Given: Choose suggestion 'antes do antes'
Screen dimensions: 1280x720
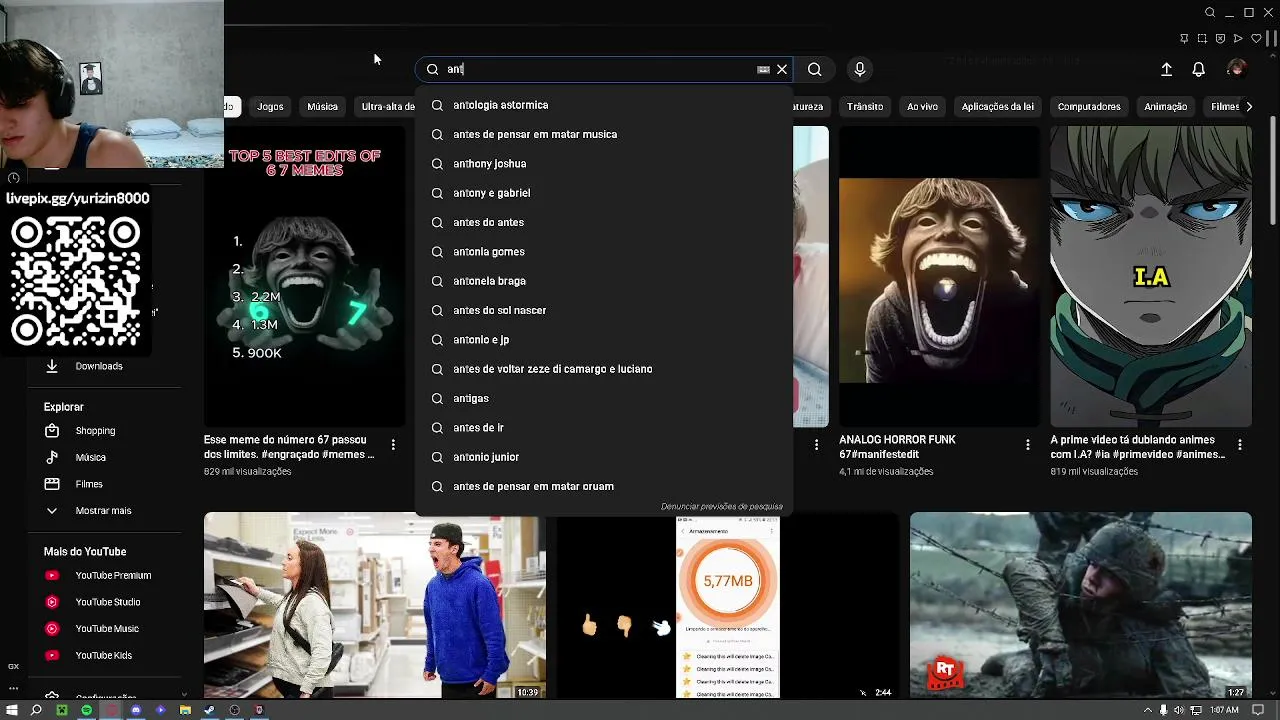Looking at the screenshot, I should [604, 222].
